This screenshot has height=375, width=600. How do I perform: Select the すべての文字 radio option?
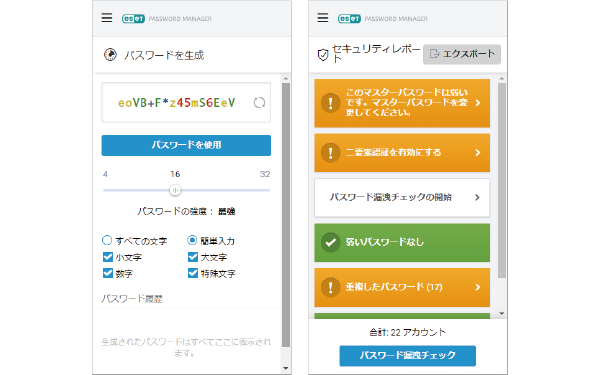(x=107, y=240)
